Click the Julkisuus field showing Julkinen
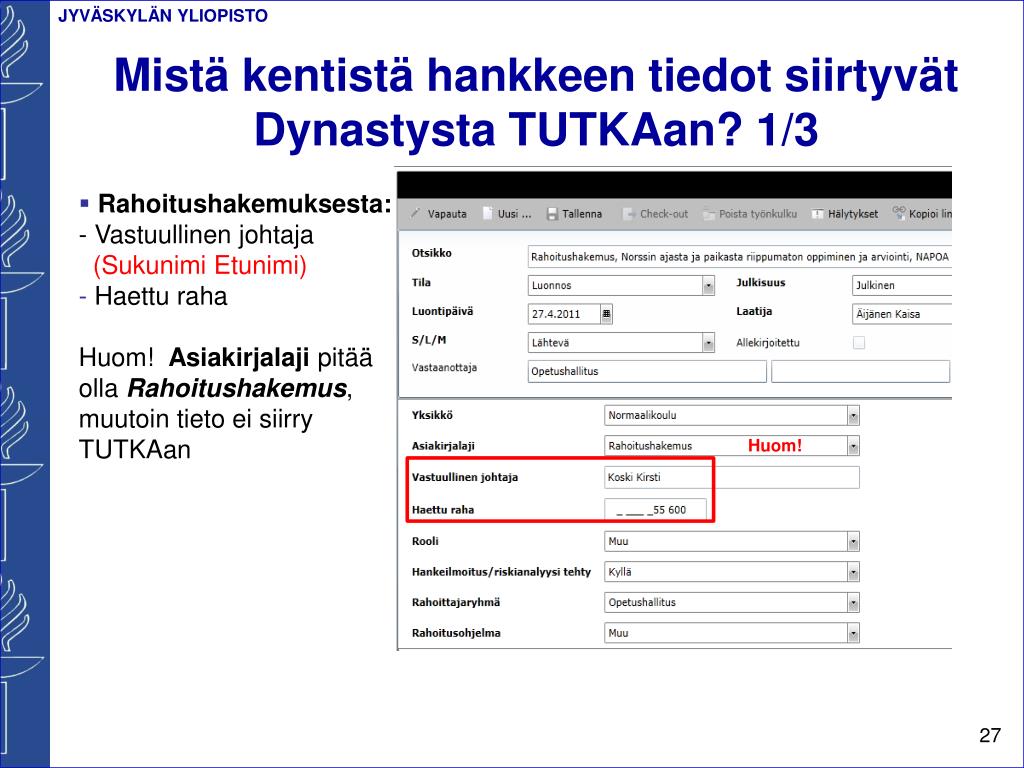The width and height of the screenshot is (1024, 768). (x=902, y=285)
